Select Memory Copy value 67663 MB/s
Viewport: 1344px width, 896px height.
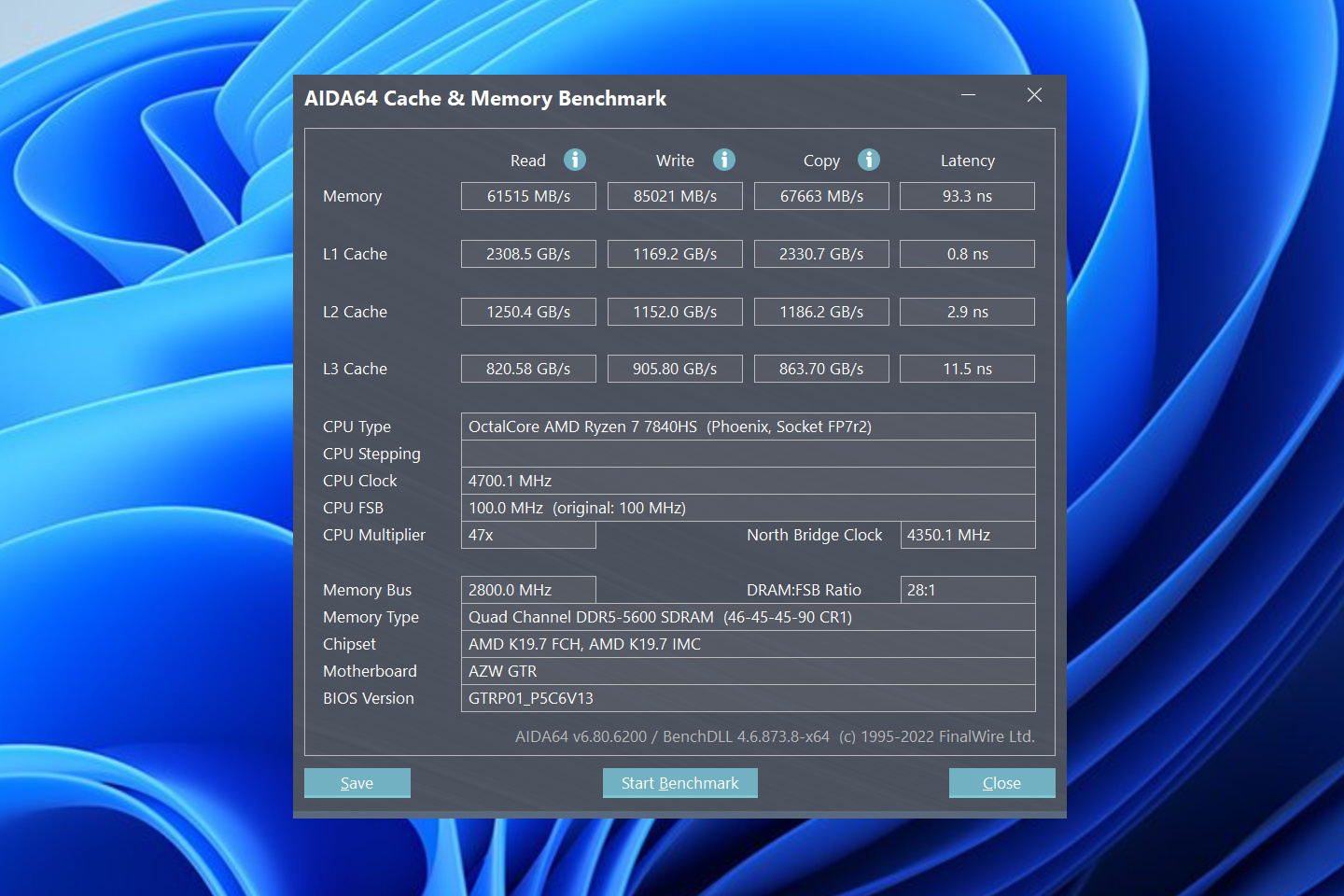pos(821,196)
